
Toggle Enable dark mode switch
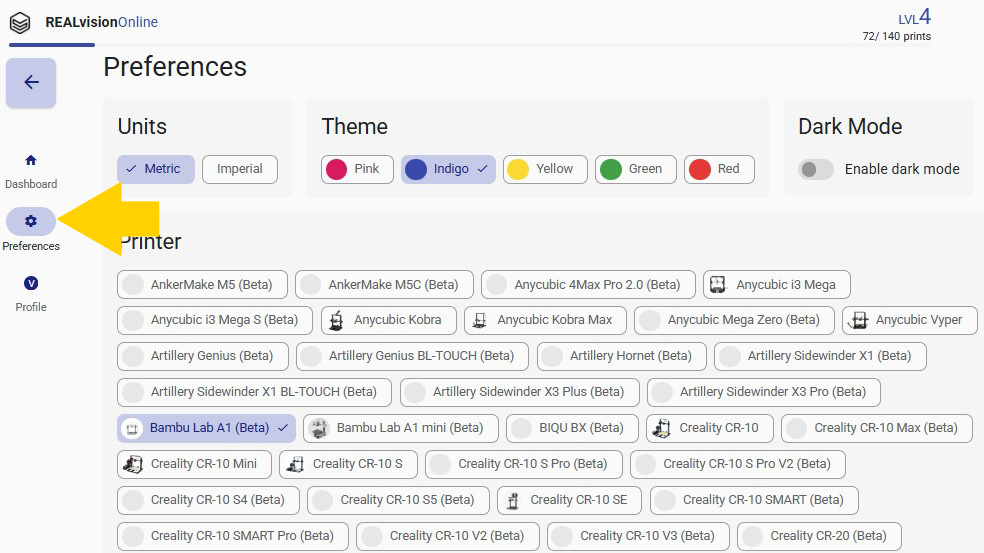tap(815, 169)
